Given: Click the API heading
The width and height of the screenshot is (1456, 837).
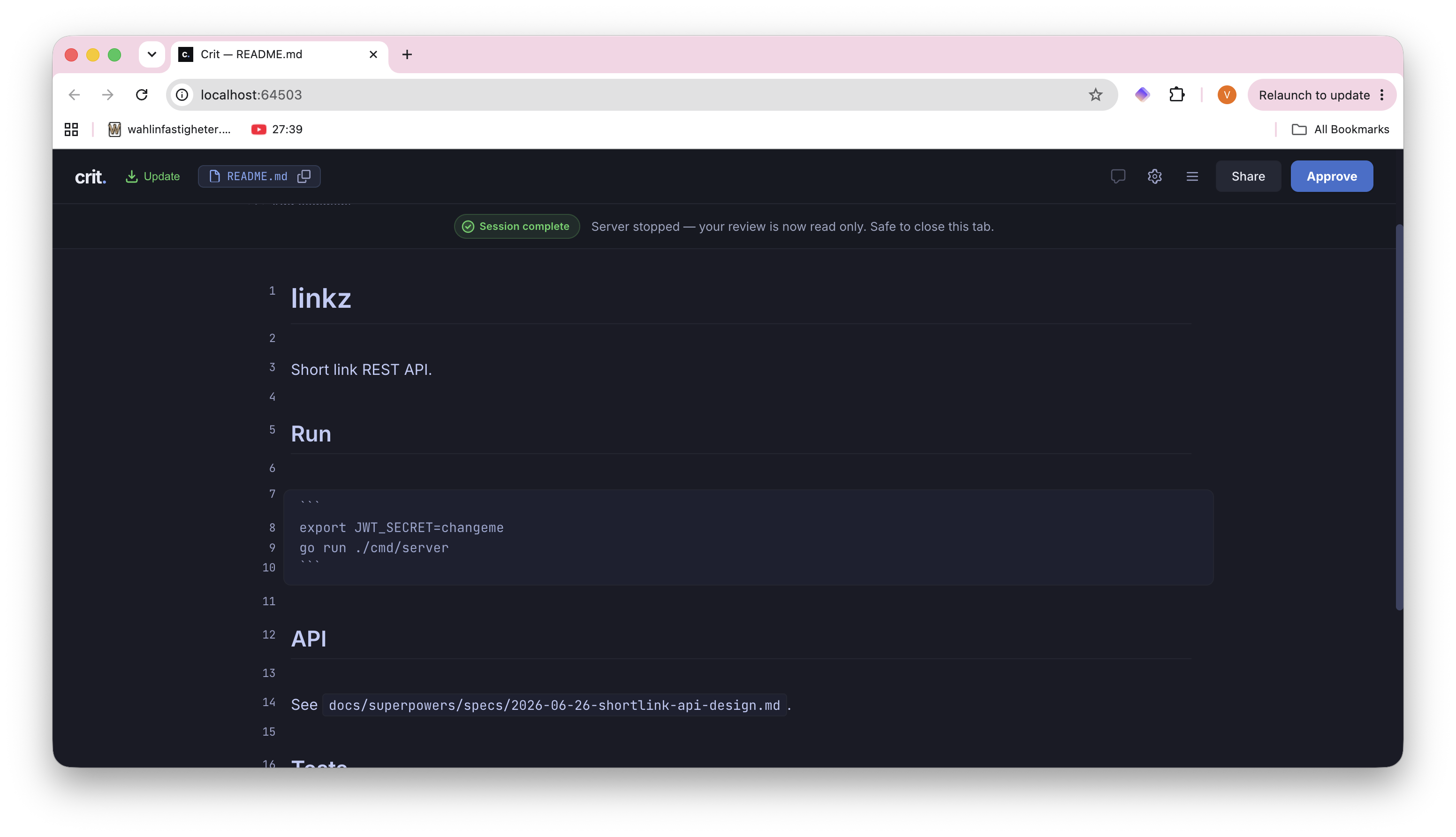Looking at the screenshot, I should tap(309, 639).
